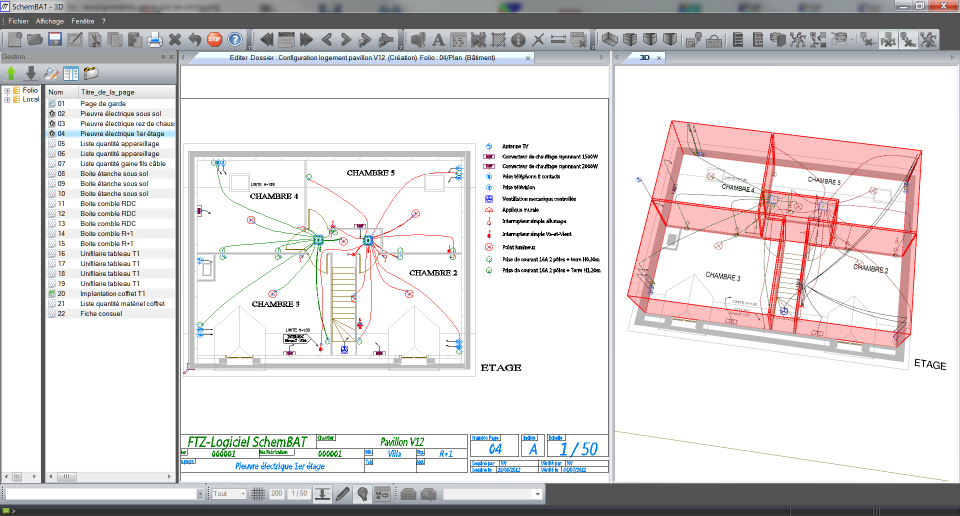
Task: Click the blue help question mark icon
Action: [x=235, y=40]
